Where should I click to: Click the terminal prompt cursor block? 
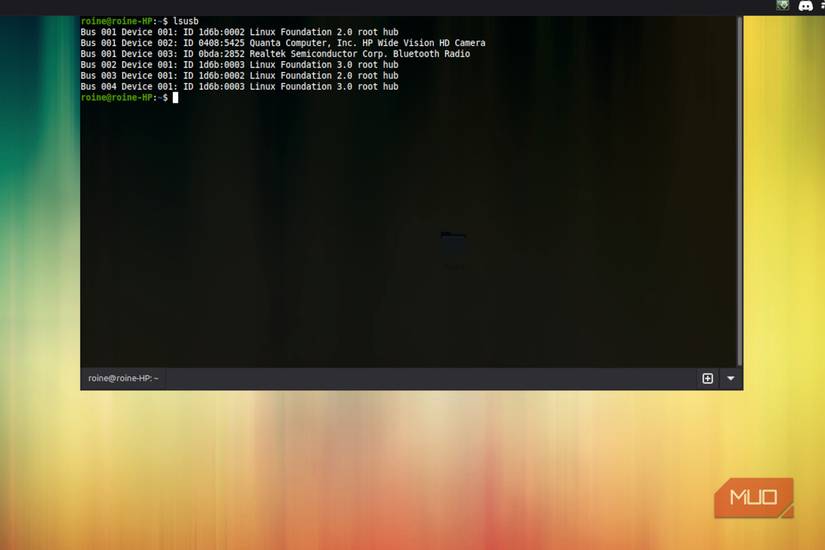176,97
